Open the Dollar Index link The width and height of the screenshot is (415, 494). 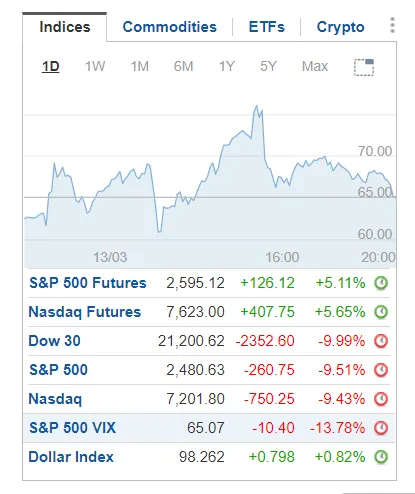(71, 457)
